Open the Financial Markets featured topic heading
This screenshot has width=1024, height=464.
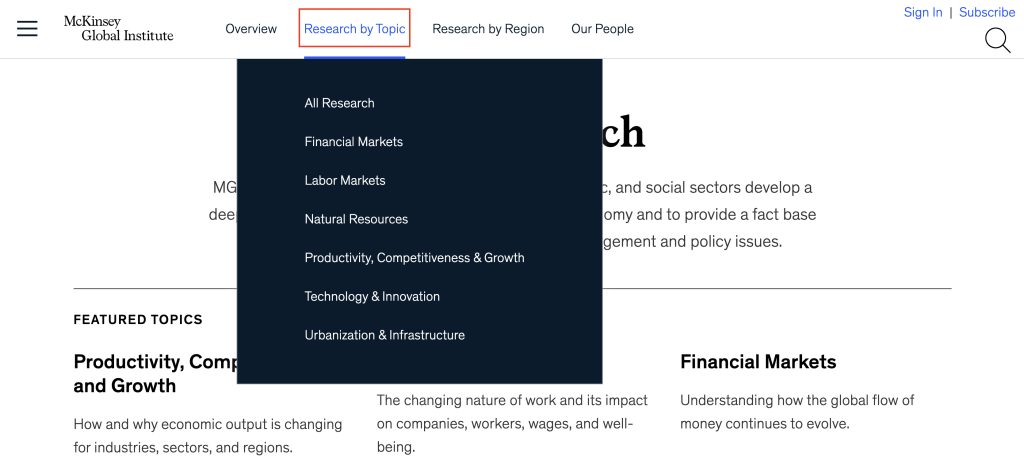758,362
